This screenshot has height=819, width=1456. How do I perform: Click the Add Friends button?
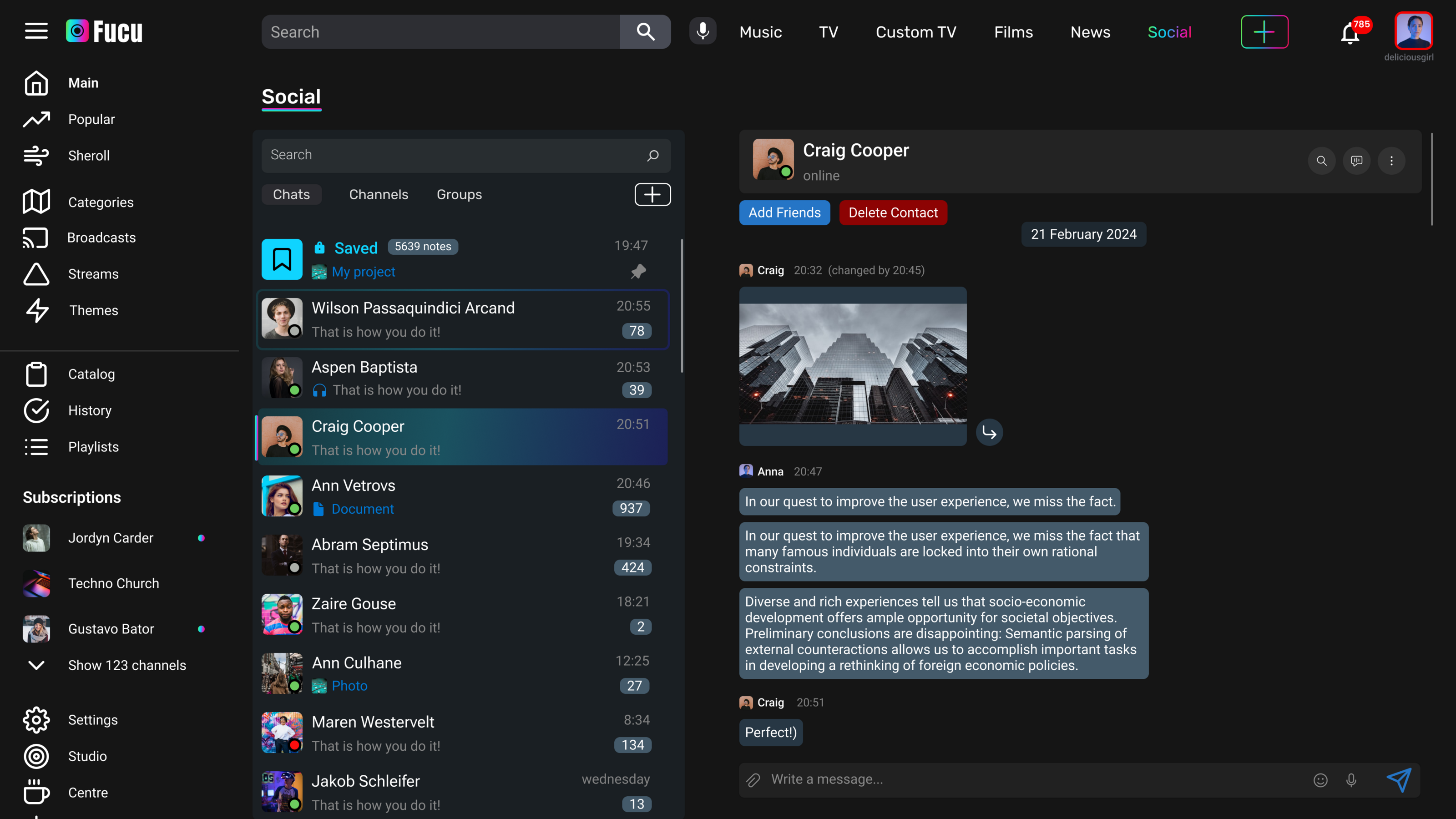[784, 212]
